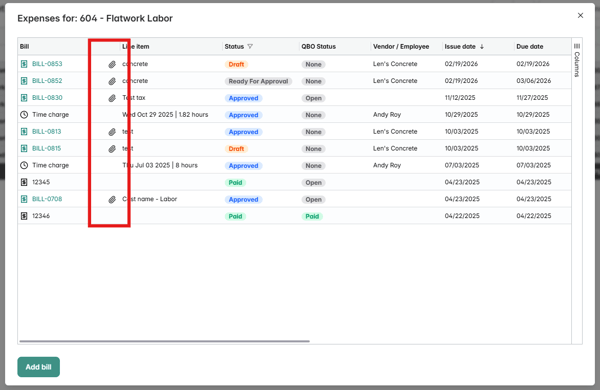The height and width of the screenshot is (390, 600).
Task: Click the bill icon beside 12346
Action: 24,216
